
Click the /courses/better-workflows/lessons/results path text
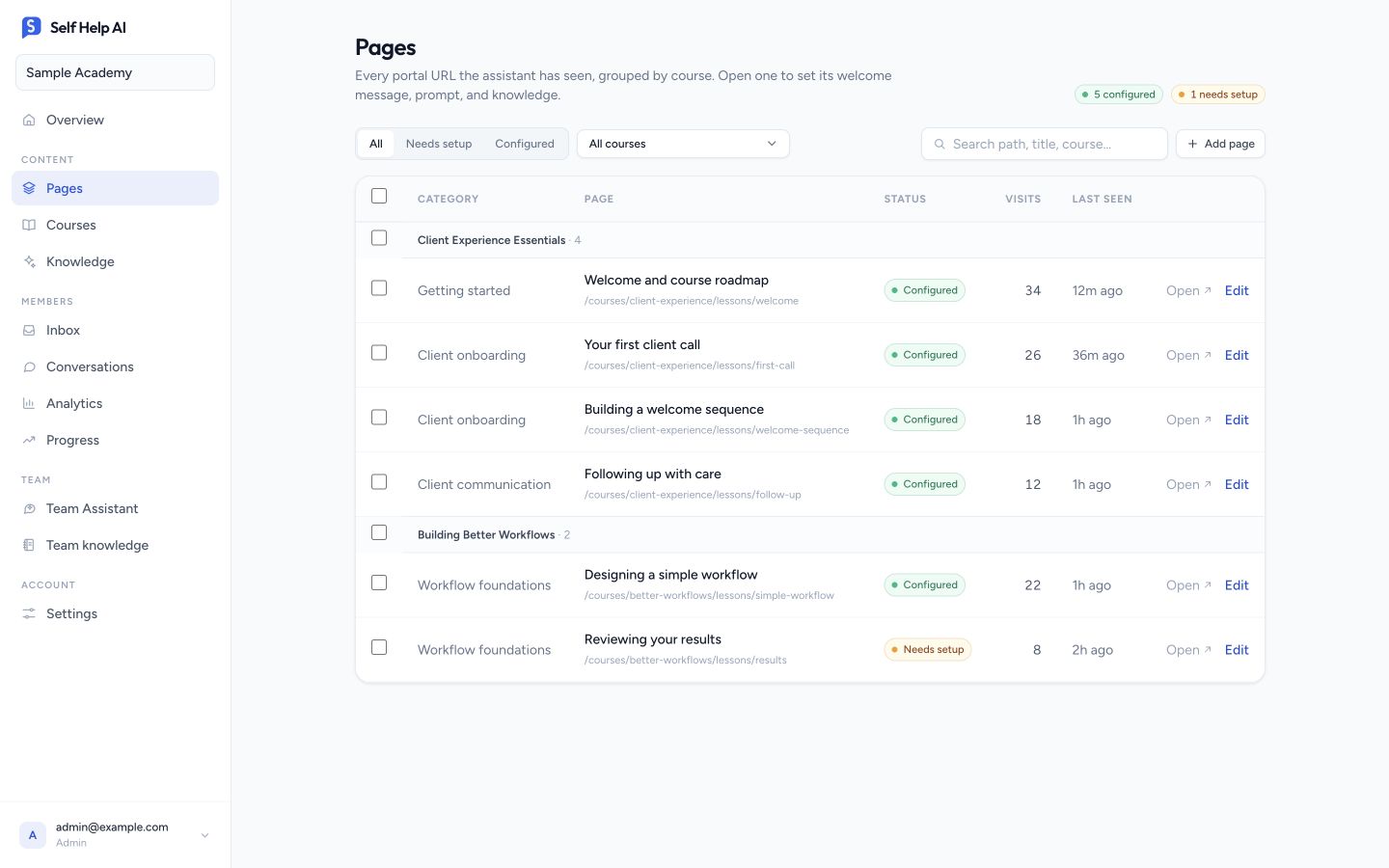[686, 661]
